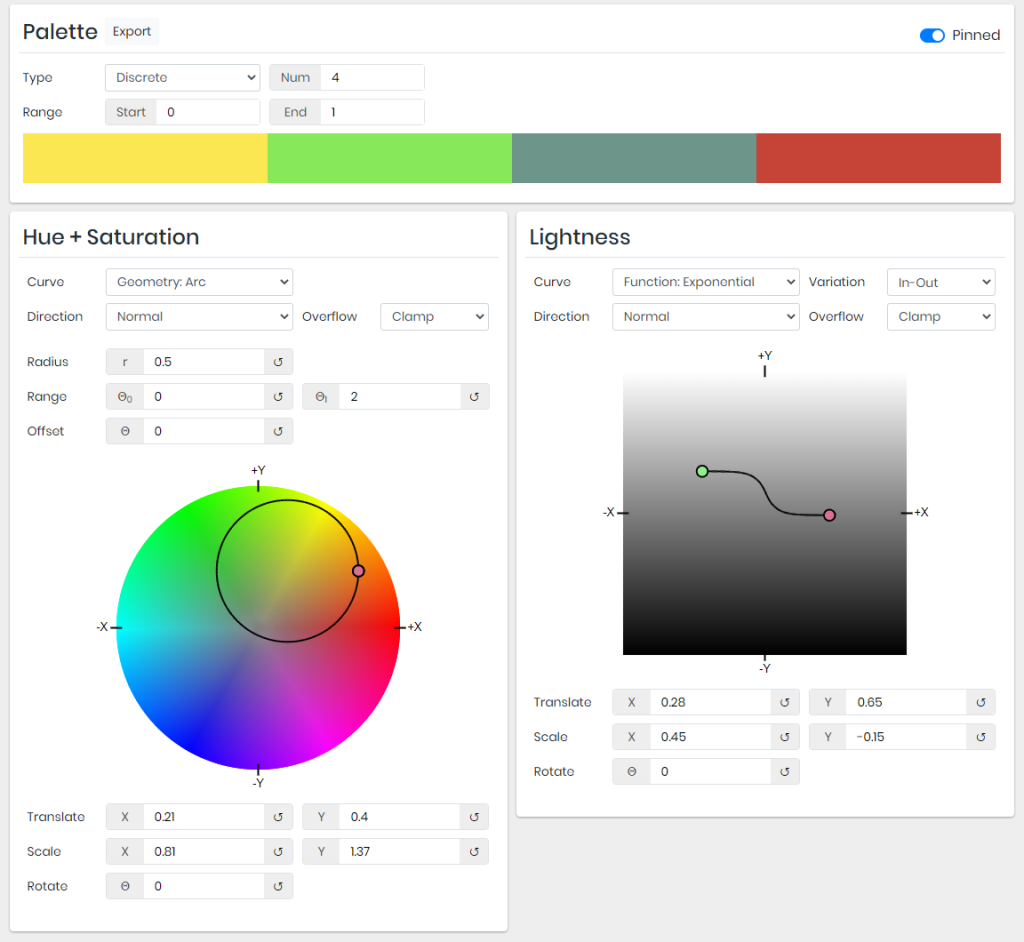Viewport: 1024px width, 942px height.
Task: Open Hue Overflow Clamp dropdown
Action: (x=433, y=317)
